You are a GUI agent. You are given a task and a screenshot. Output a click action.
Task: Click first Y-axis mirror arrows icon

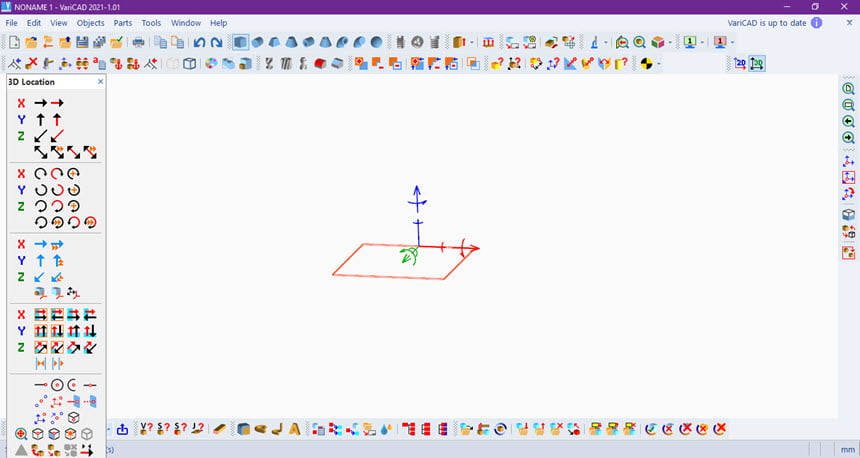41,331
